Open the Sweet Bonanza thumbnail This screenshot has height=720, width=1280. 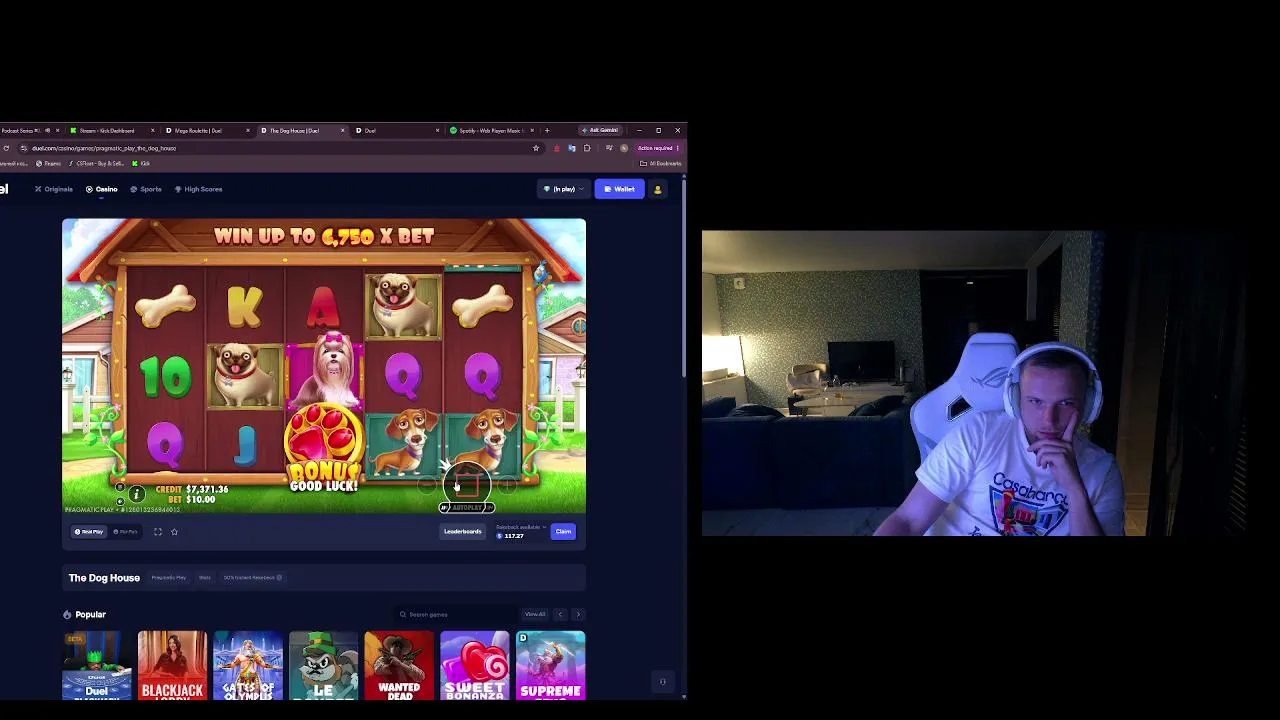[x=475, y=665]
